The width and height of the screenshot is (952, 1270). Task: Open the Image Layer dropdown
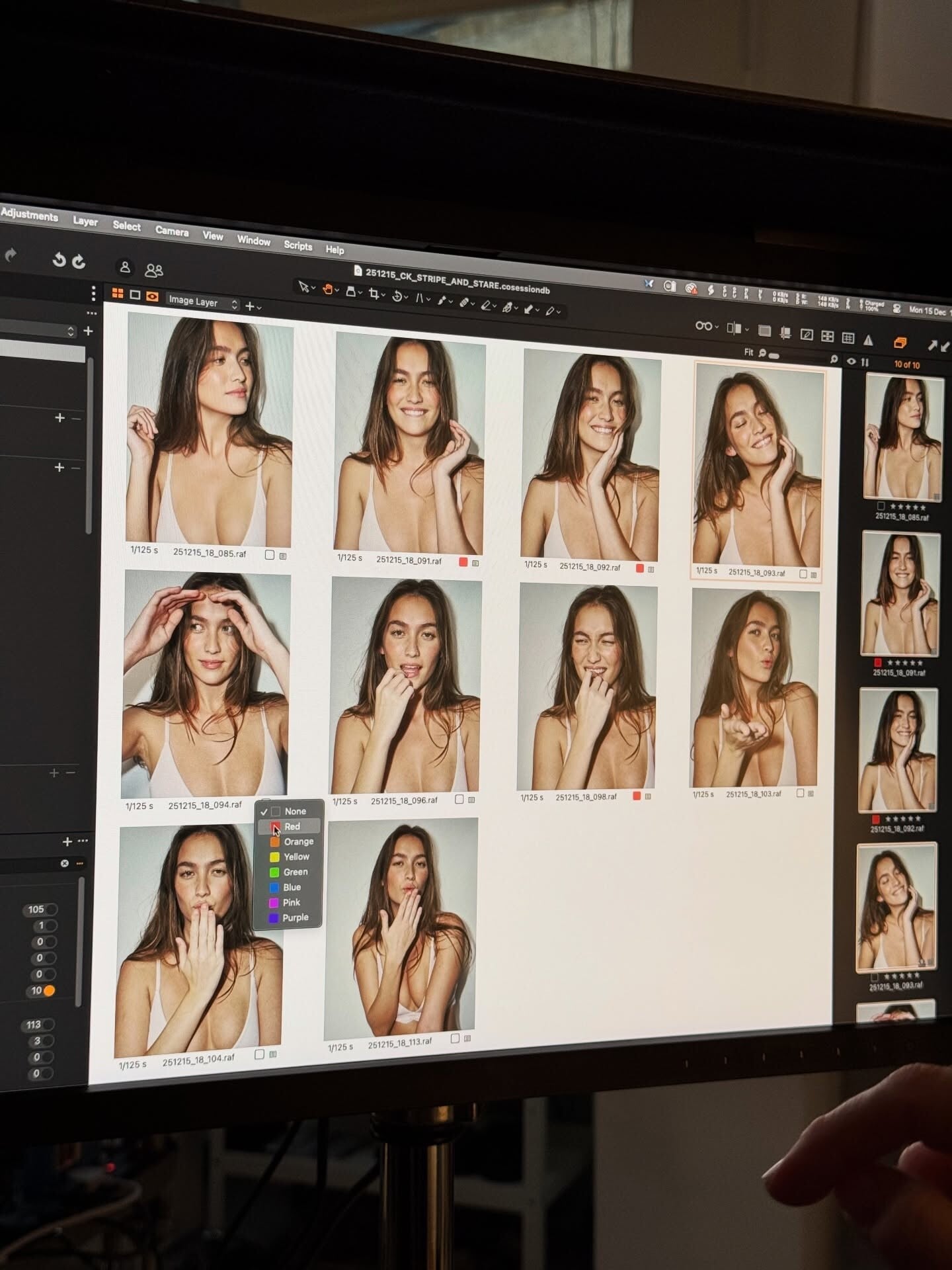pos(202,302)
